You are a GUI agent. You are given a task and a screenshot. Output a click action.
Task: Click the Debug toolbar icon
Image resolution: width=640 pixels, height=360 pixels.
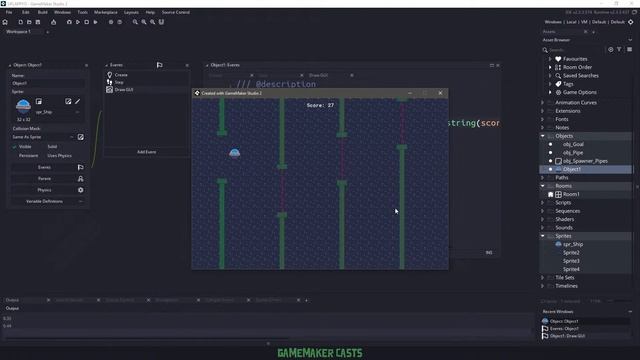69,22
